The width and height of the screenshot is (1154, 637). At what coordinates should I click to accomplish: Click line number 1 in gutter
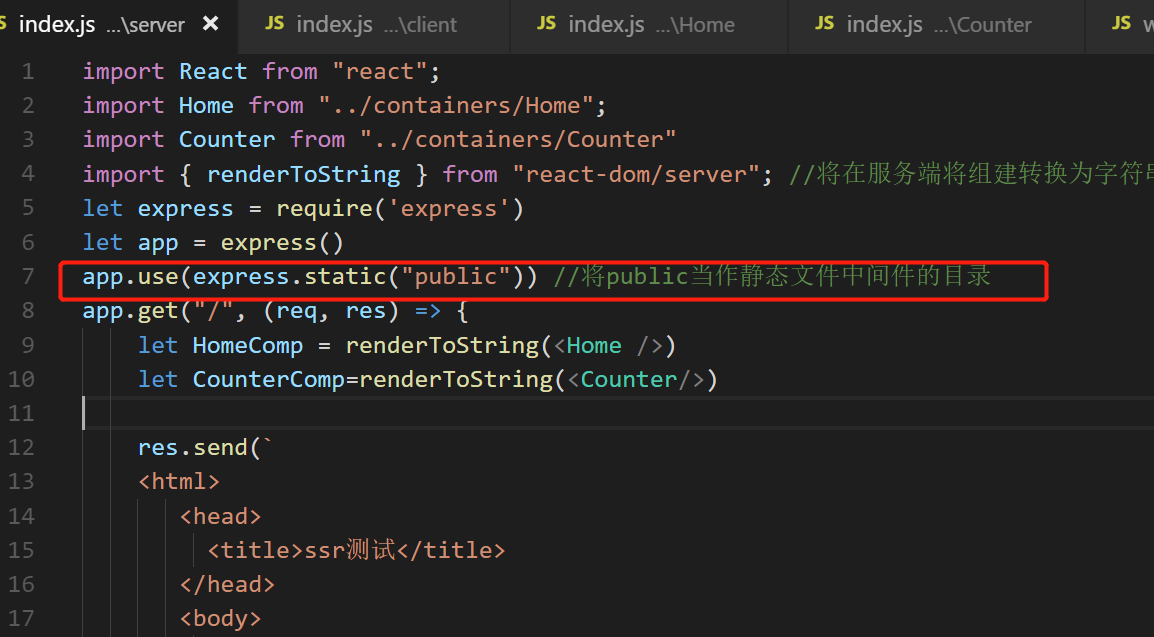[28, 71]
